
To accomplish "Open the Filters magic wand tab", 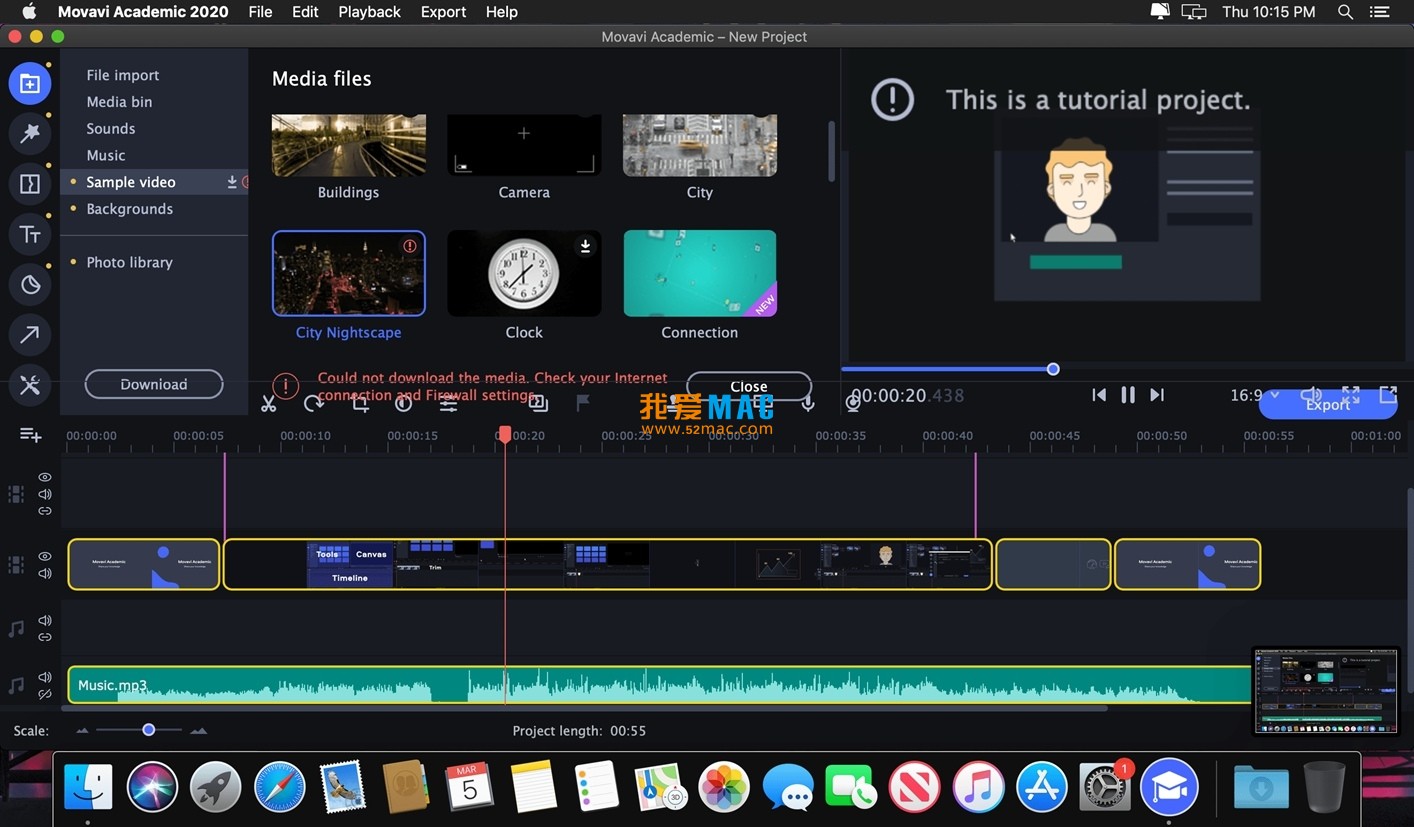I will [30, 133].
